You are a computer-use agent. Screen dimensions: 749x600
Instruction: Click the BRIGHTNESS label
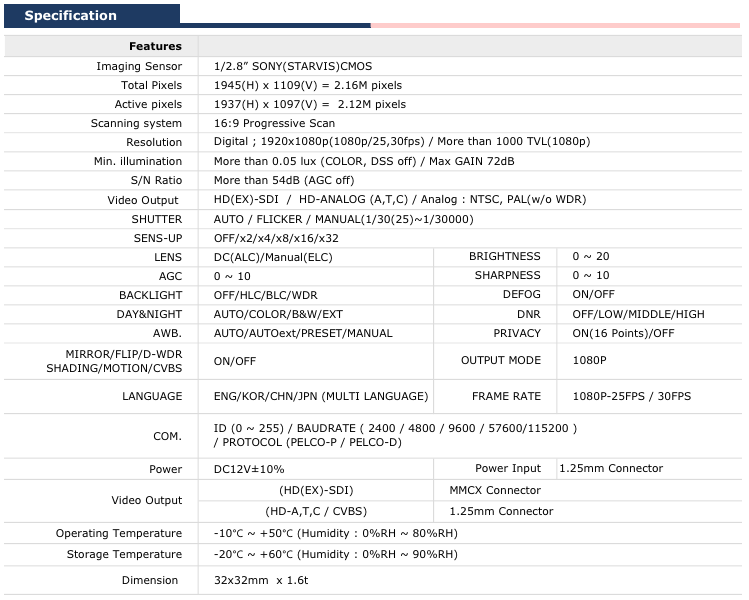click(504, 257)
